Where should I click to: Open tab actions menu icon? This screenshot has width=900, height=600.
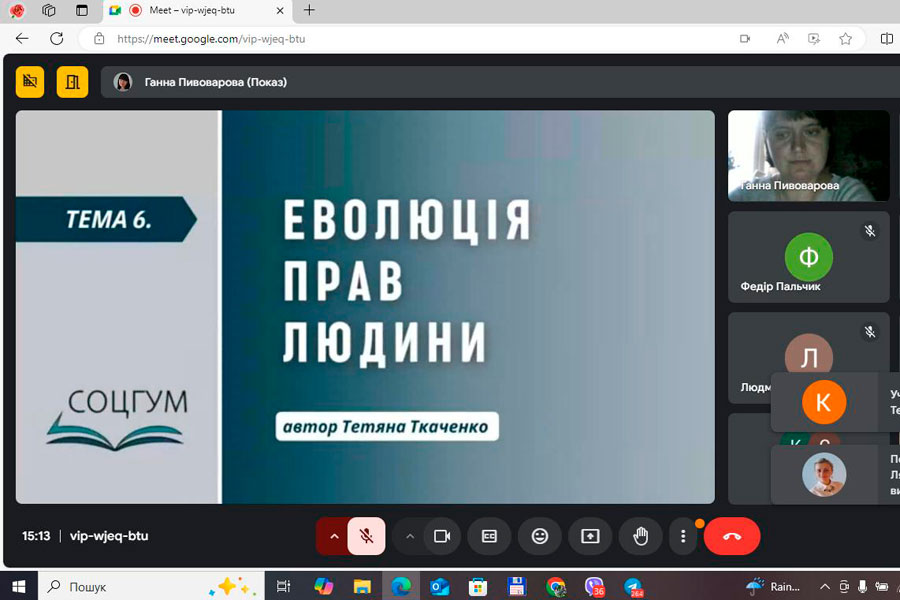click(x=82, y=10)
